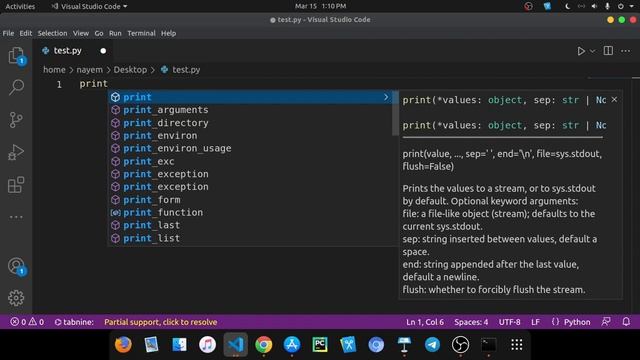Expand run options dropdown next to play
The image size is (640, 360).
593,51
